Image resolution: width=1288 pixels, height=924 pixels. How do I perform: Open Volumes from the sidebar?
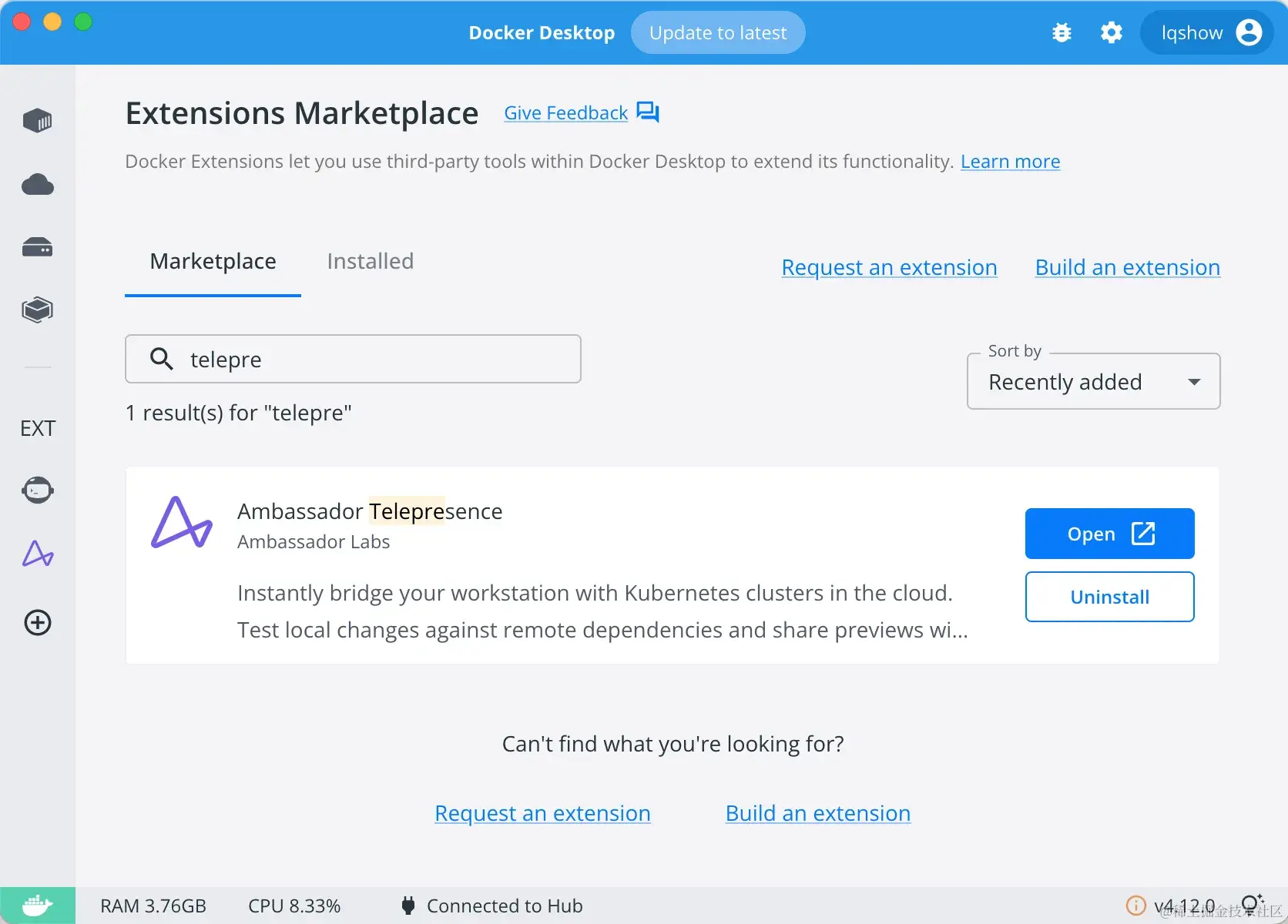point(38,246)
